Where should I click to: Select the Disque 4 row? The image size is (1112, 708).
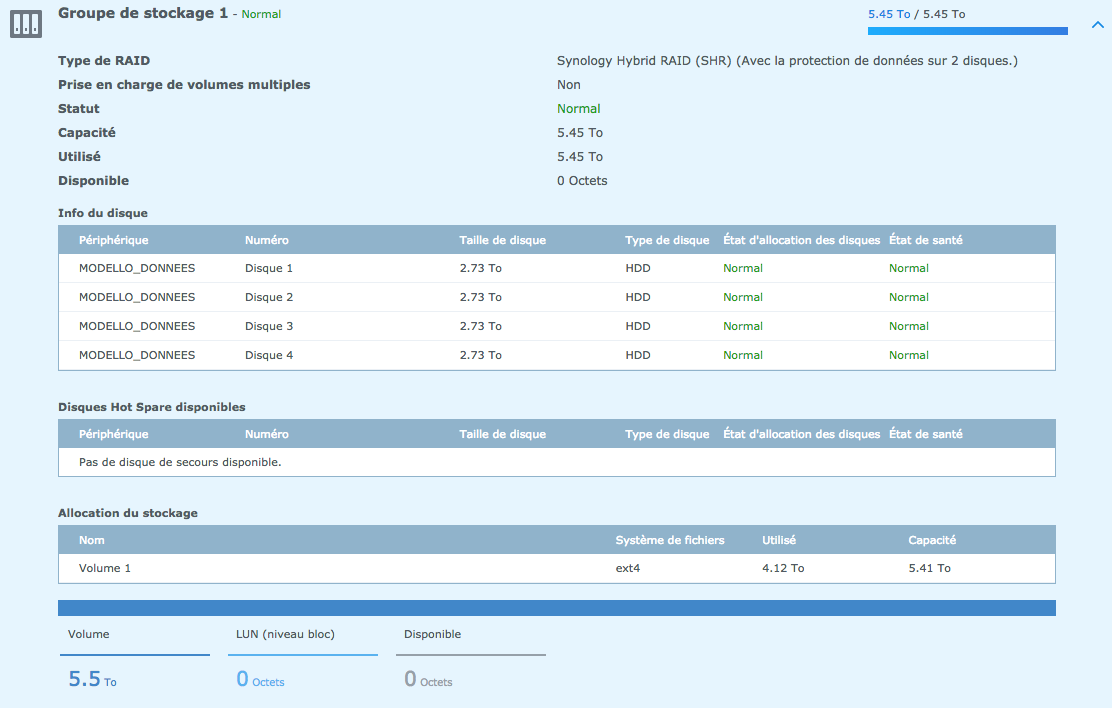(557, 355)
